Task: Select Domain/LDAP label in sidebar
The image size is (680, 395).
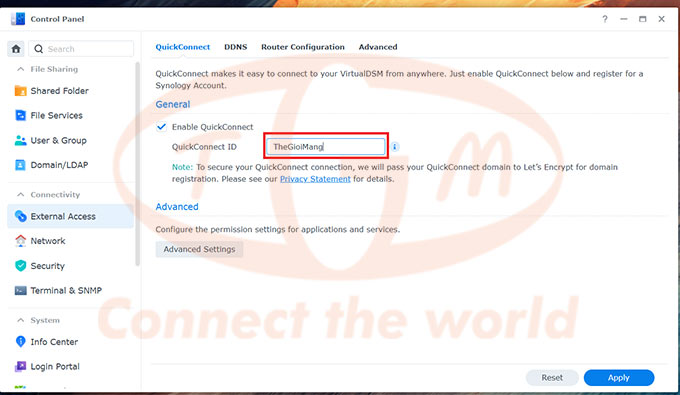Action: point(59,165)
